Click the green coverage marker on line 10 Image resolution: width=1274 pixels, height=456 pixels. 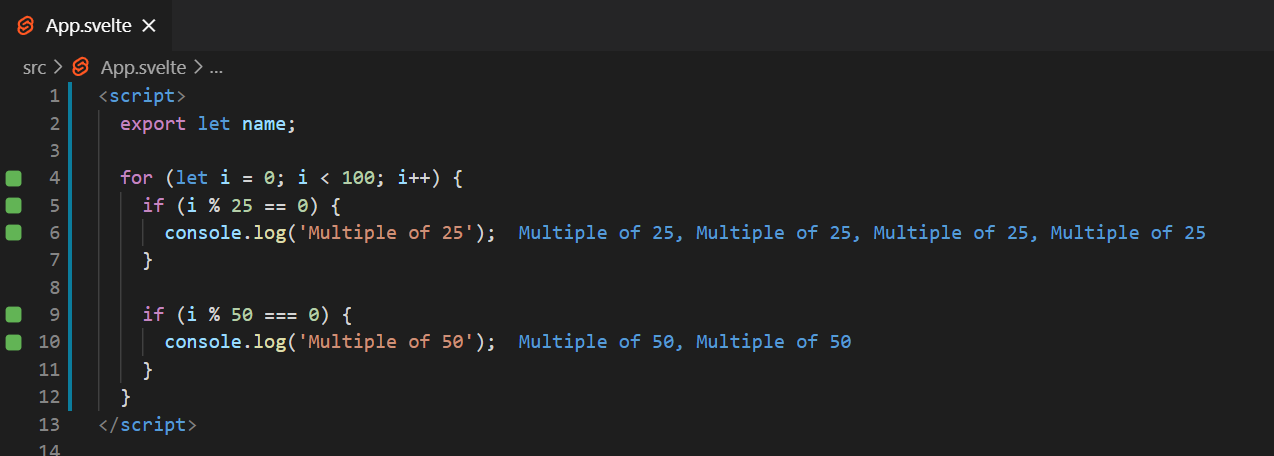tap(13, 342)
